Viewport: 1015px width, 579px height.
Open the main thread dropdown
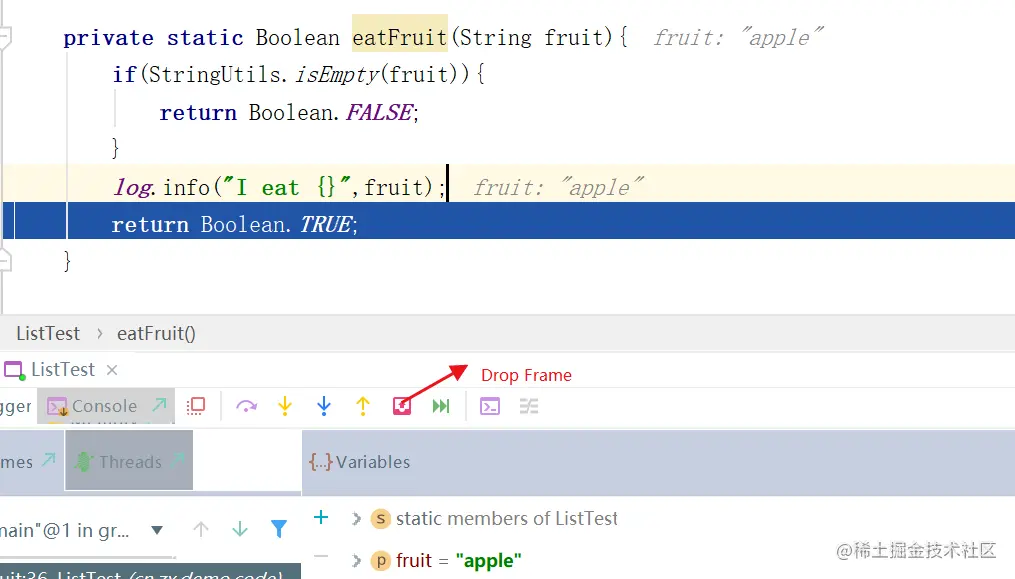(x=156, y=530)
